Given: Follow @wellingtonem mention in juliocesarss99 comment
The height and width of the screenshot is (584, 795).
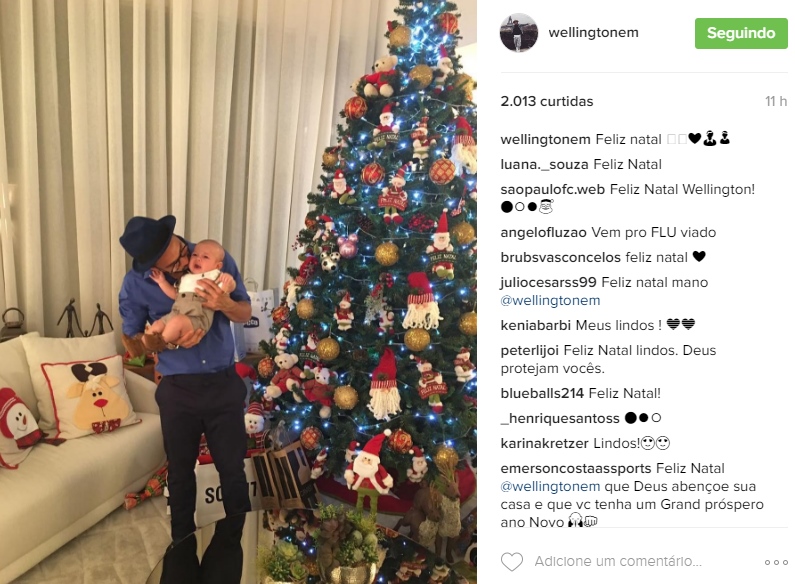Looking at the screenshot, I should coord(550,301).
